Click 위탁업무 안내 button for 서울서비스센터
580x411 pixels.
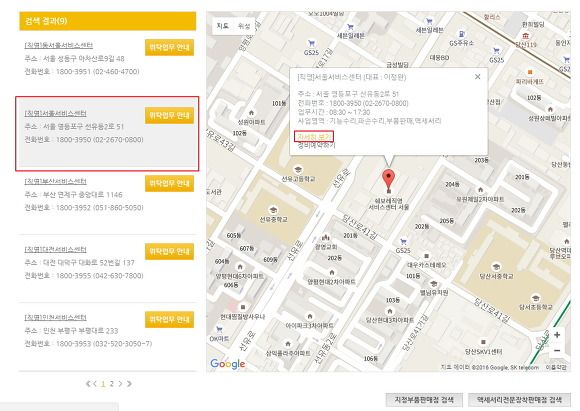click(169, 115)
